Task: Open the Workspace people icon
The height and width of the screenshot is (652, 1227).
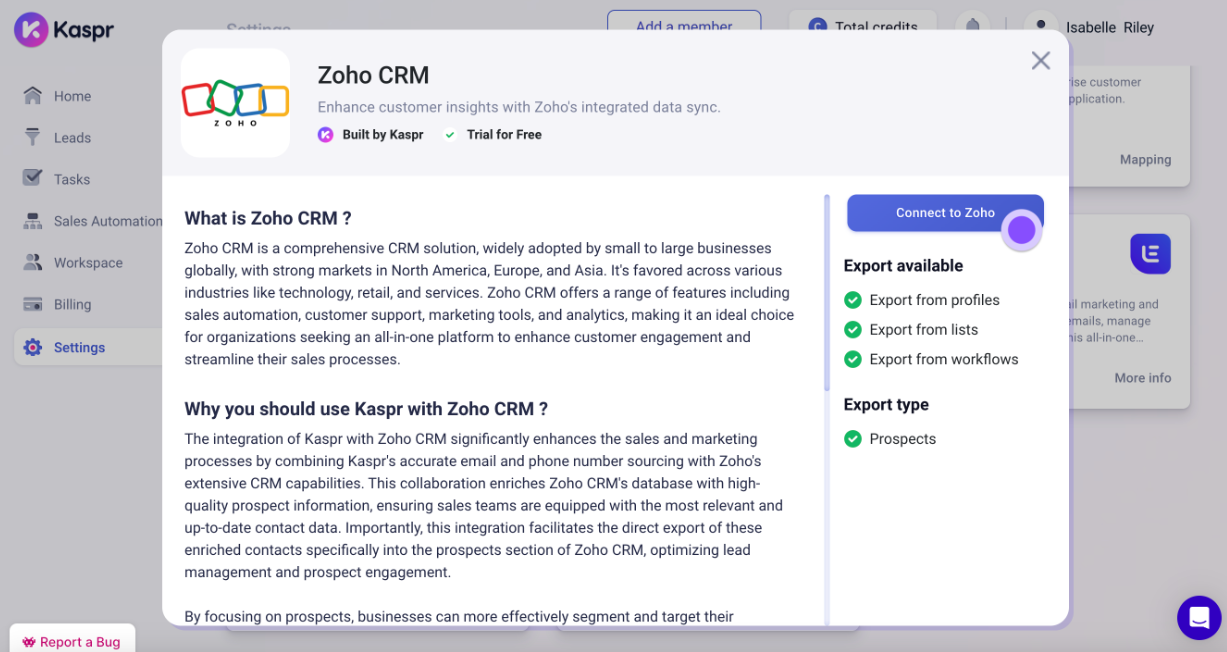Action: (33, 262)
